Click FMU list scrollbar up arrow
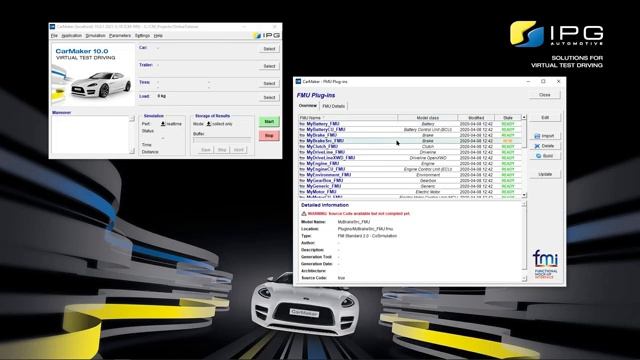640x360 pixels. click(524, 118)
